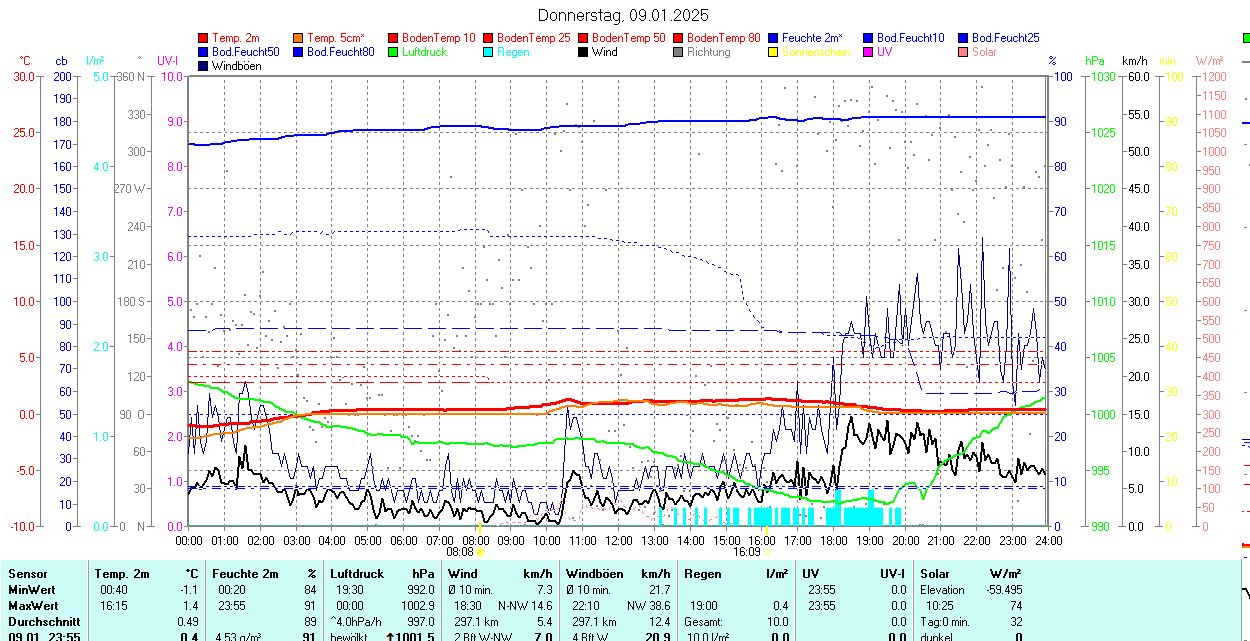The image size is (1250, 641).
Task: Click the cyan Regen legend square
Action: click(488, 52)
